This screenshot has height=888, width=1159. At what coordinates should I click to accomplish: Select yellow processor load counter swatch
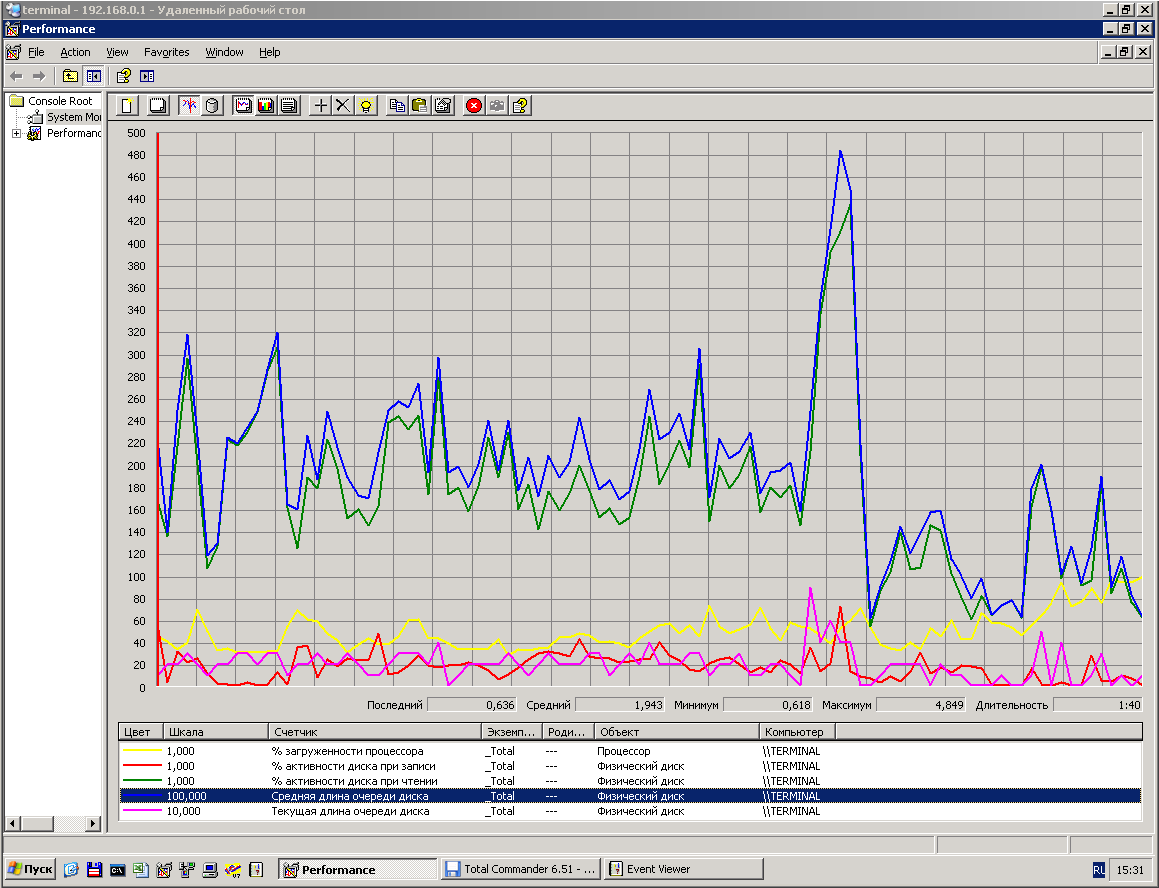click(140, 751)
